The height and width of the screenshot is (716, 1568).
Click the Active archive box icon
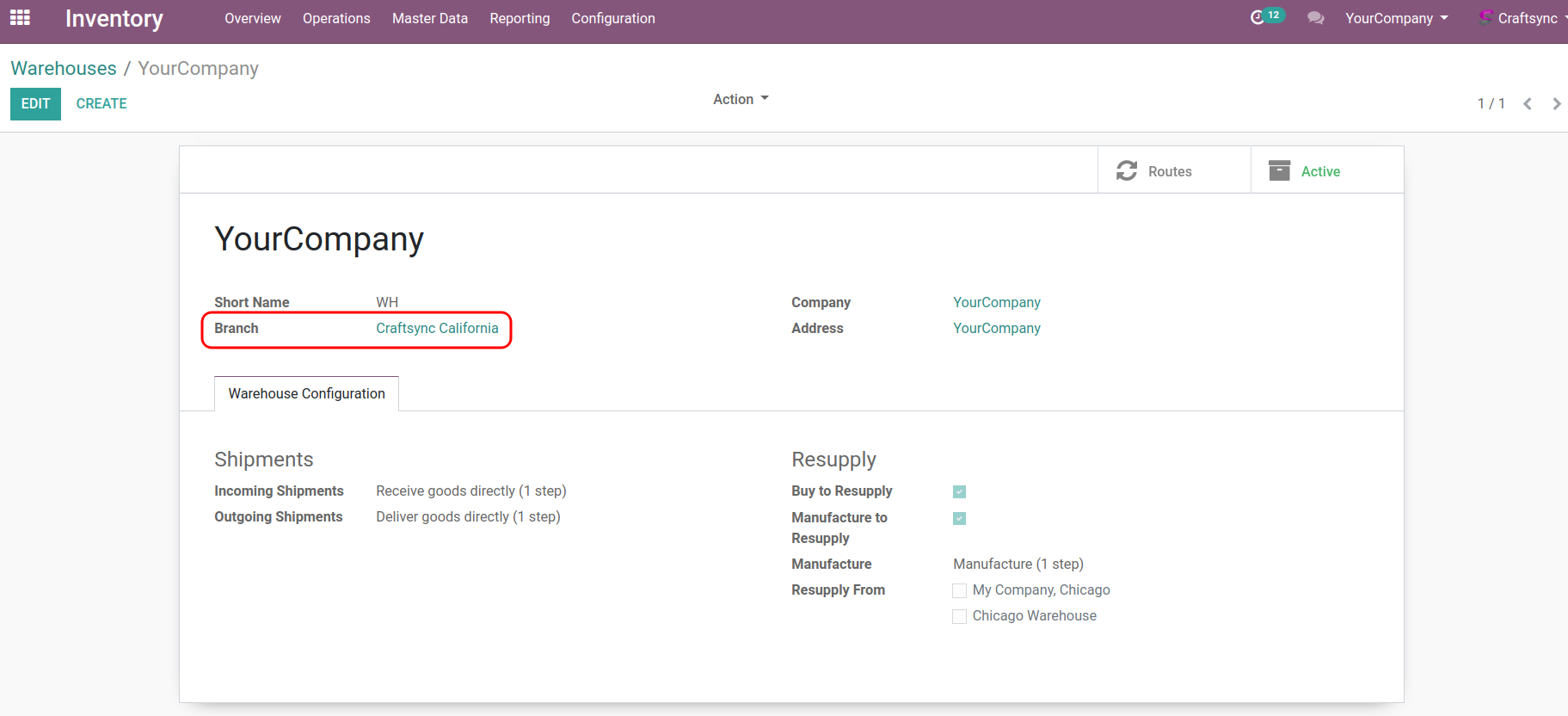coord(1279,171)
